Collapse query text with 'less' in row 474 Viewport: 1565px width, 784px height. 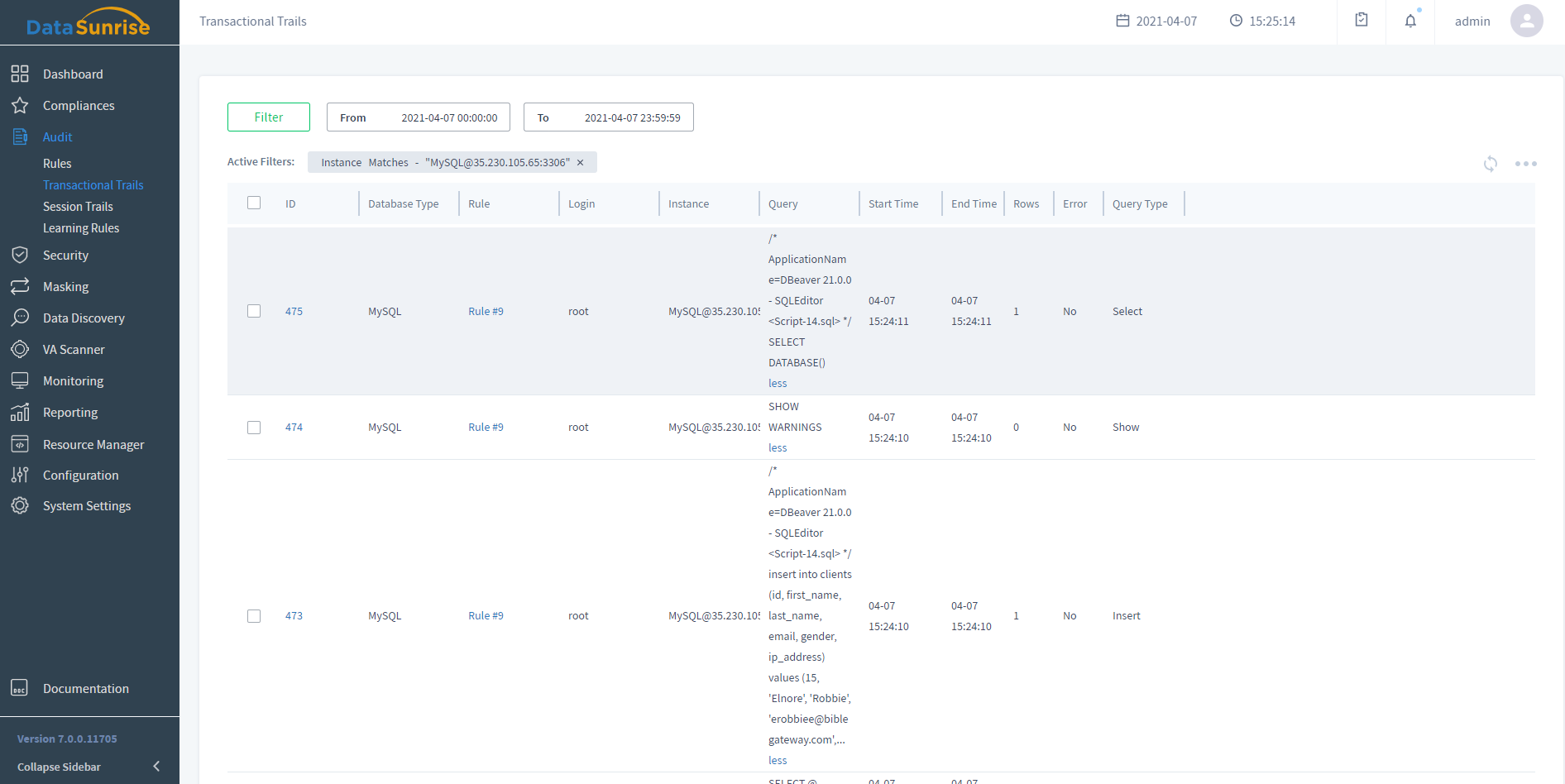[x=778, y=448]
